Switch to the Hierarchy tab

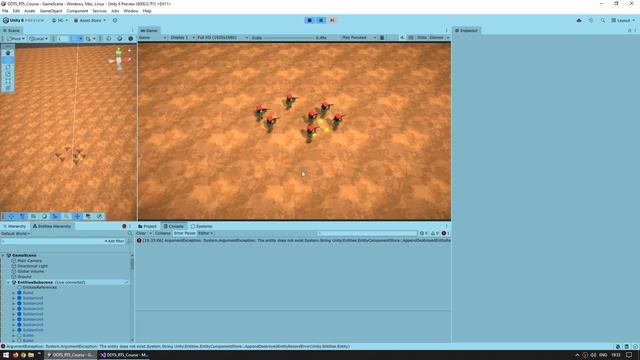pos(15,226)
